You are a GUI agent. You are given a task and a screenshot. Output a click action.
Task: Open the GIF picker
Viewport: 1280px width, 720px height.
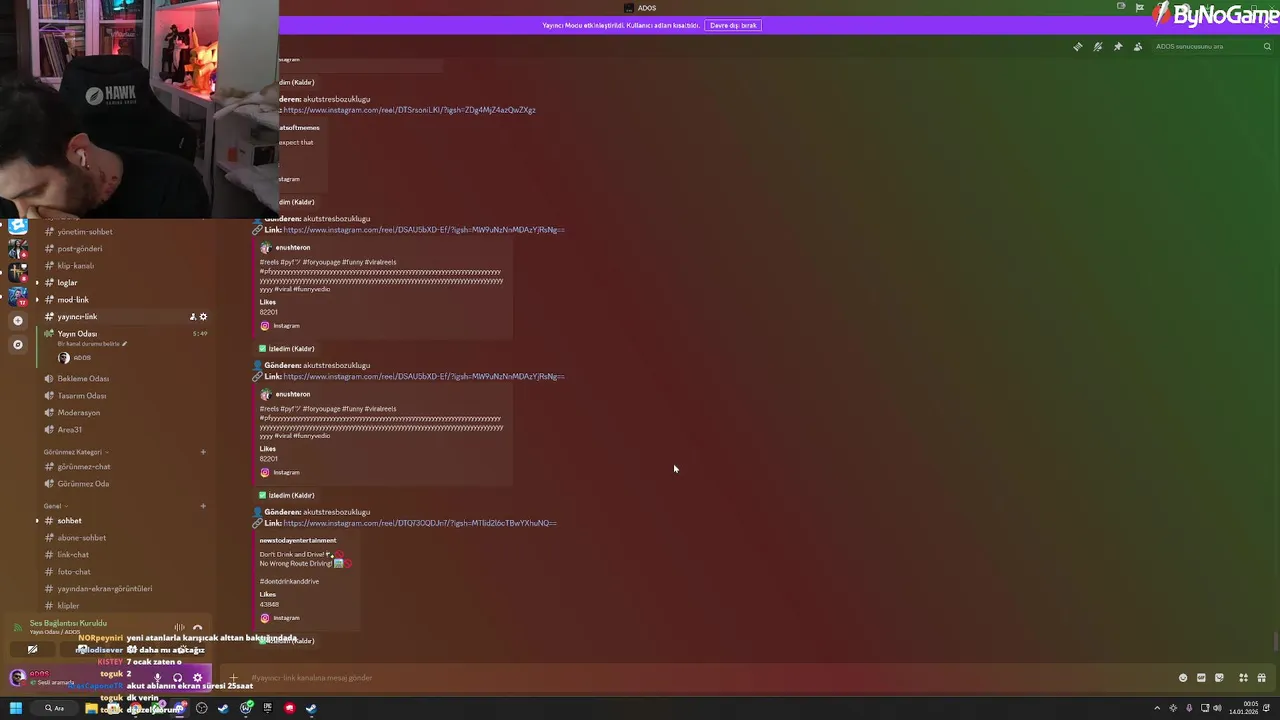[1201, 678]
